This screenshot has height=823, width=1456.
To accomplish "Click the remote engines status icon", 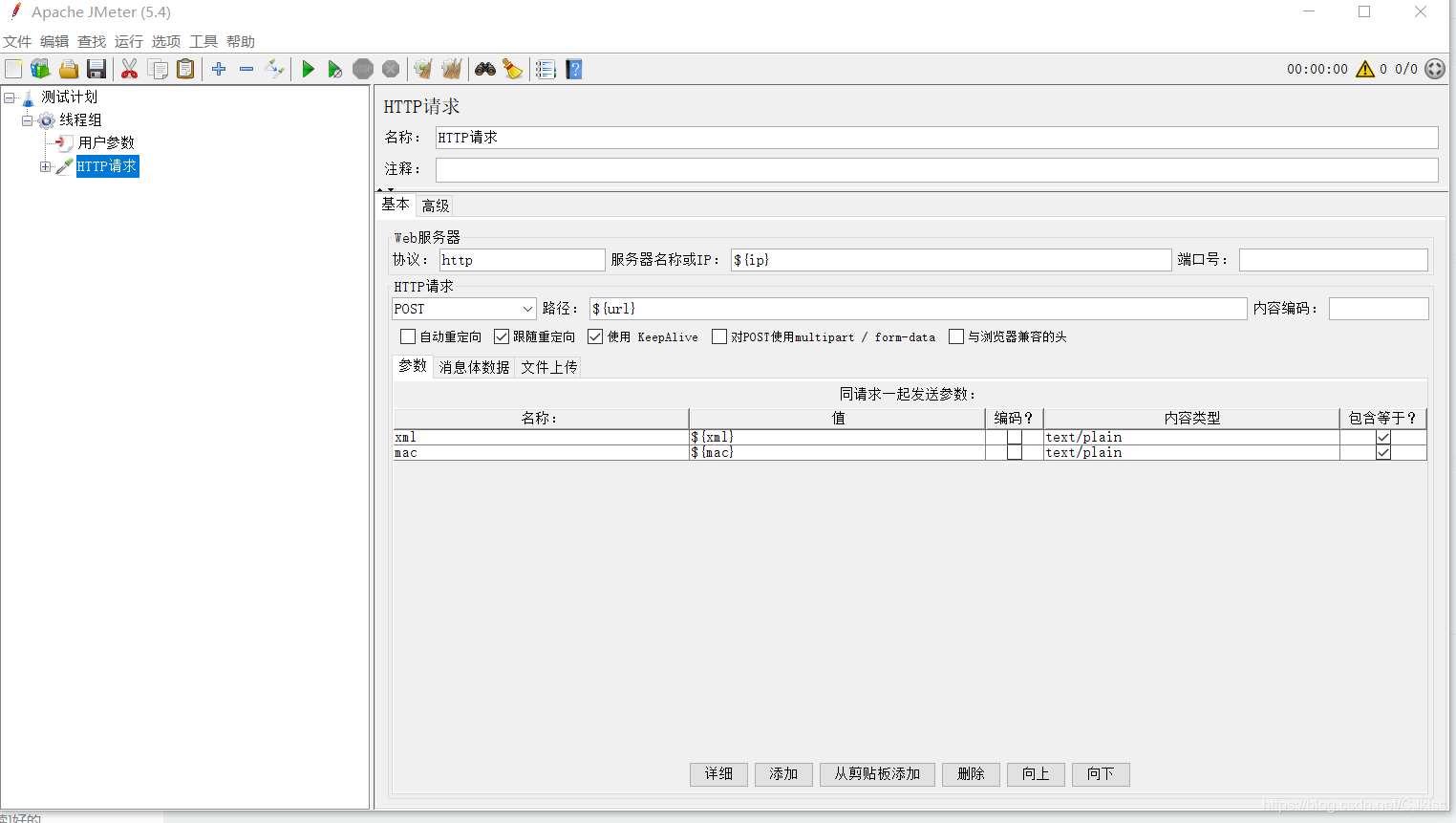I will (1435, 69).
